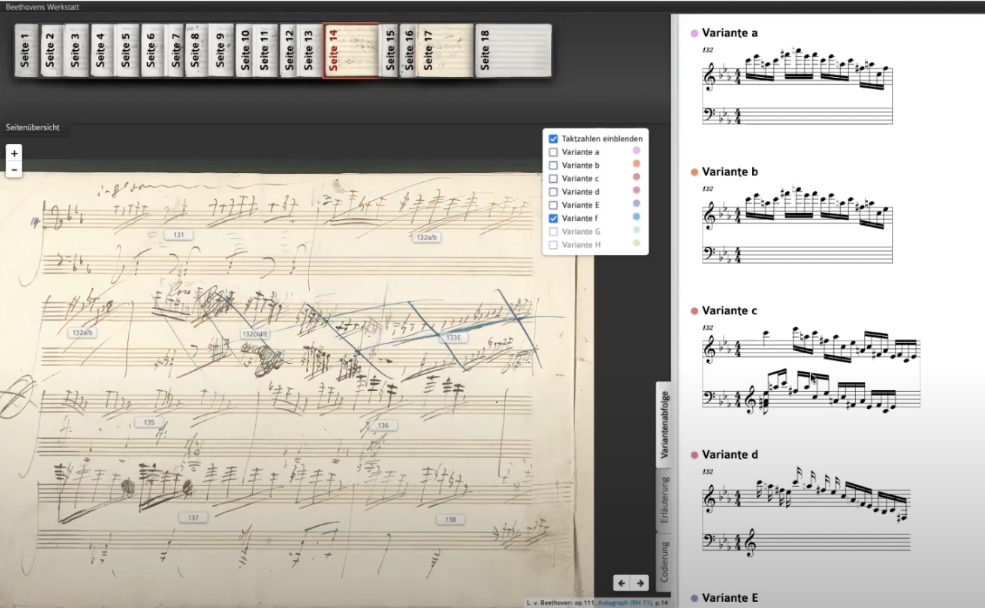The image size is (985, 608).
Task: Click the Variante a heading
Action: (x=729, y=33)
